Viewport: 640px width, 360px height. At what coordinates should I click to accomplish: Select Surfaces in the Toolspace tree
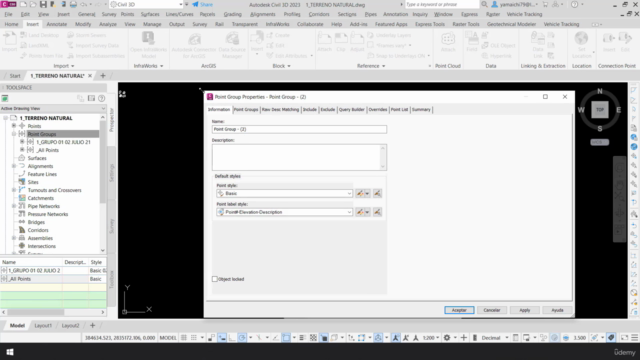(x=37, y=158)
